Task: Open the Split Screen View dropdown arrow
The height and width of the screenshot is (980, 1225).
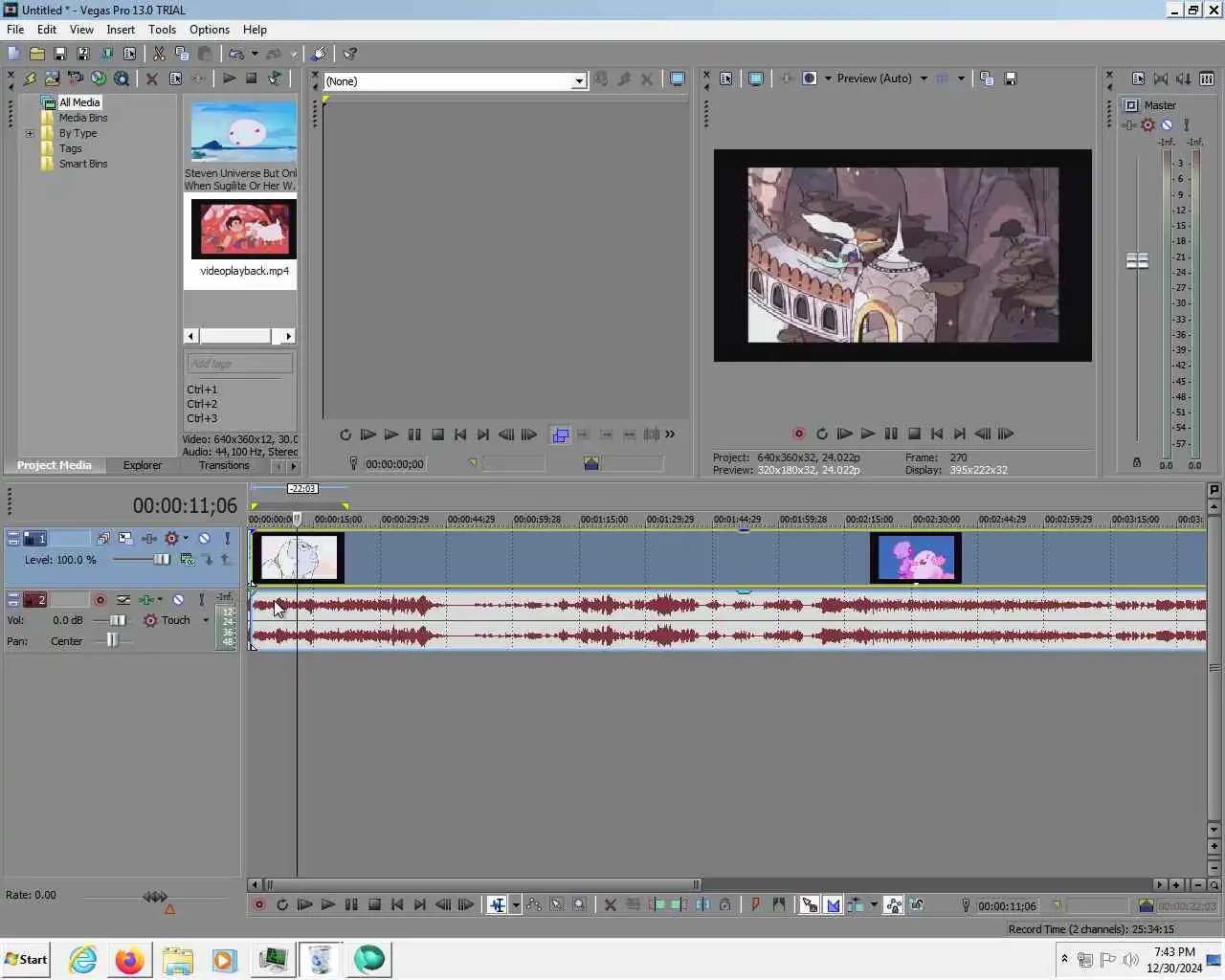Action: (828, 78)
